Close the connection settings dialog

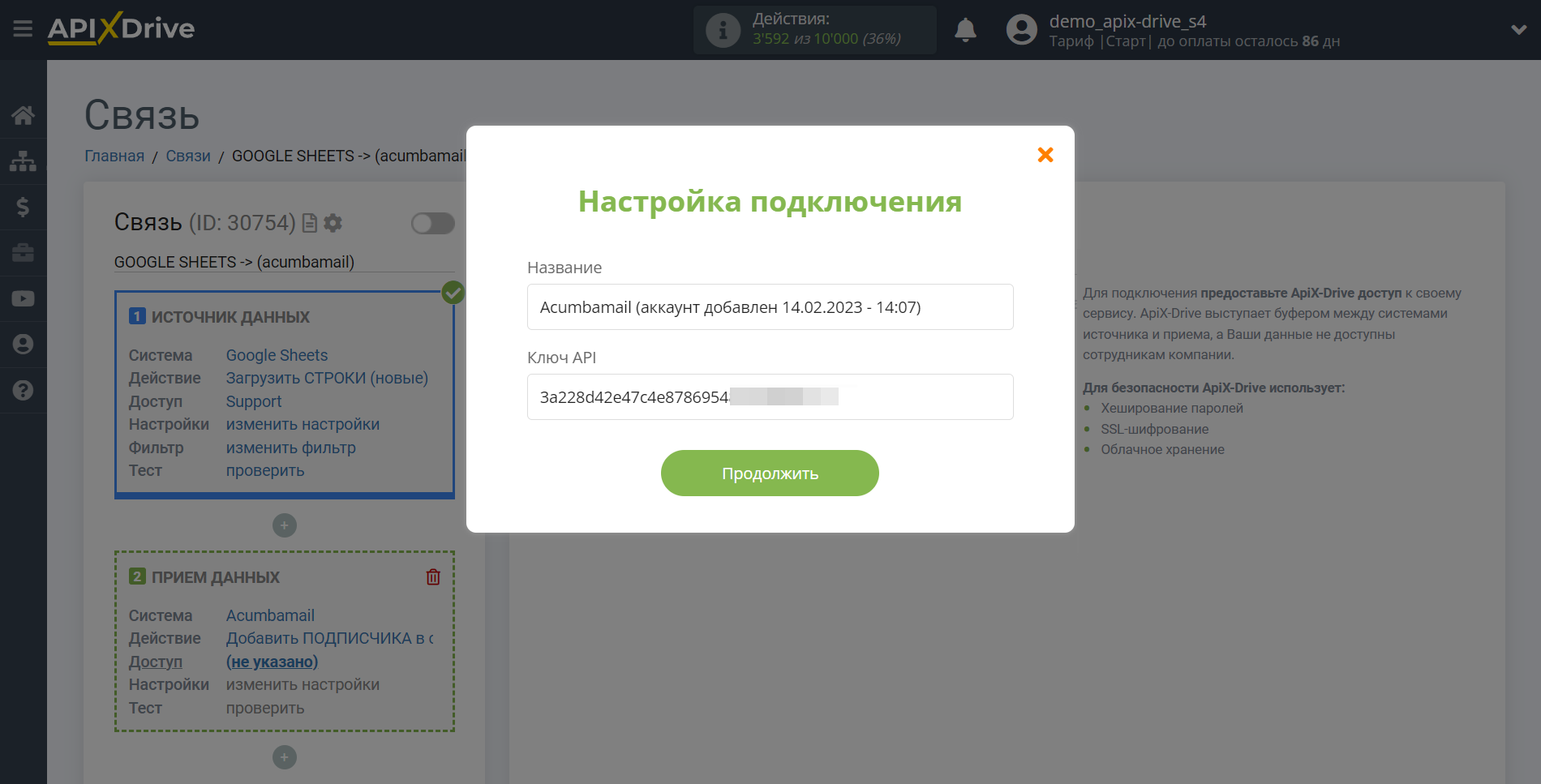[1045, 155]
